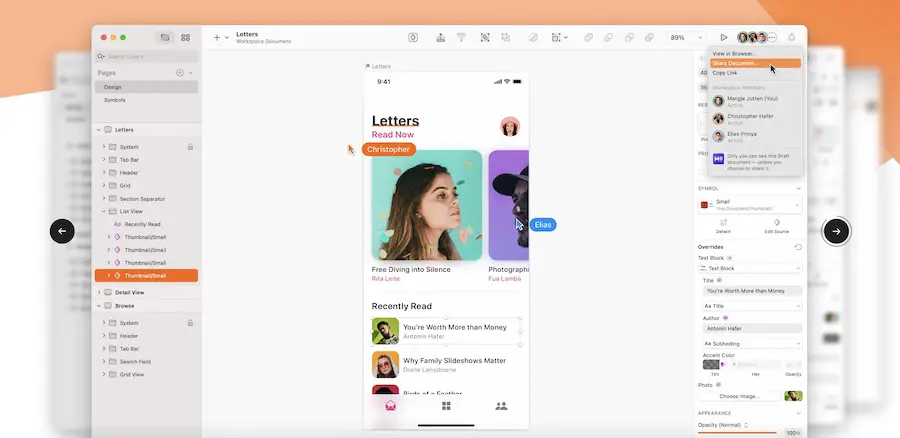This screenshot has height=438, width=900.
Task: Click the Choose Image button
Action: [740, 396]
